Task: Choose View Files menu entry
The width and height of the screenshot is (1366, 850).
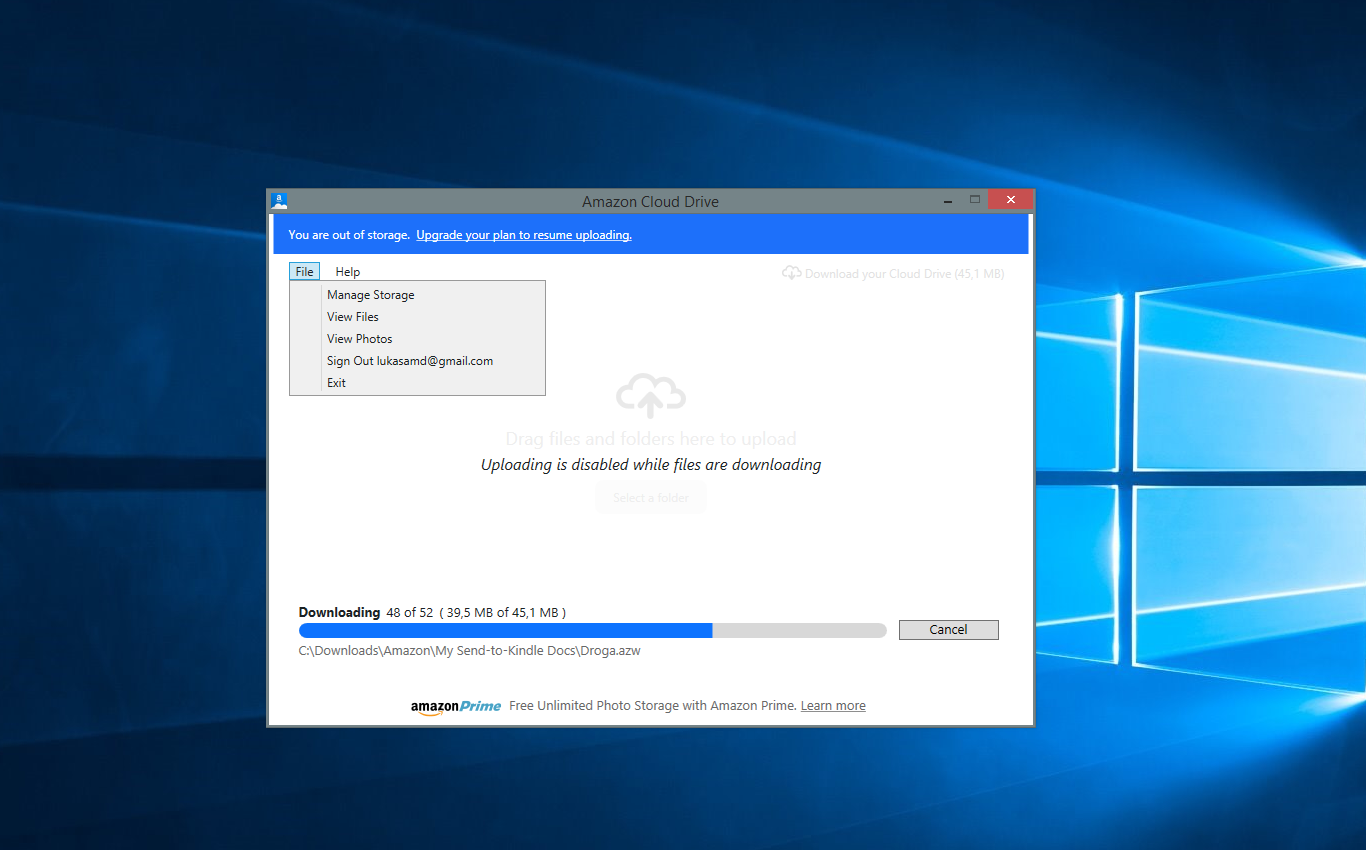Action: pos(417,317)
